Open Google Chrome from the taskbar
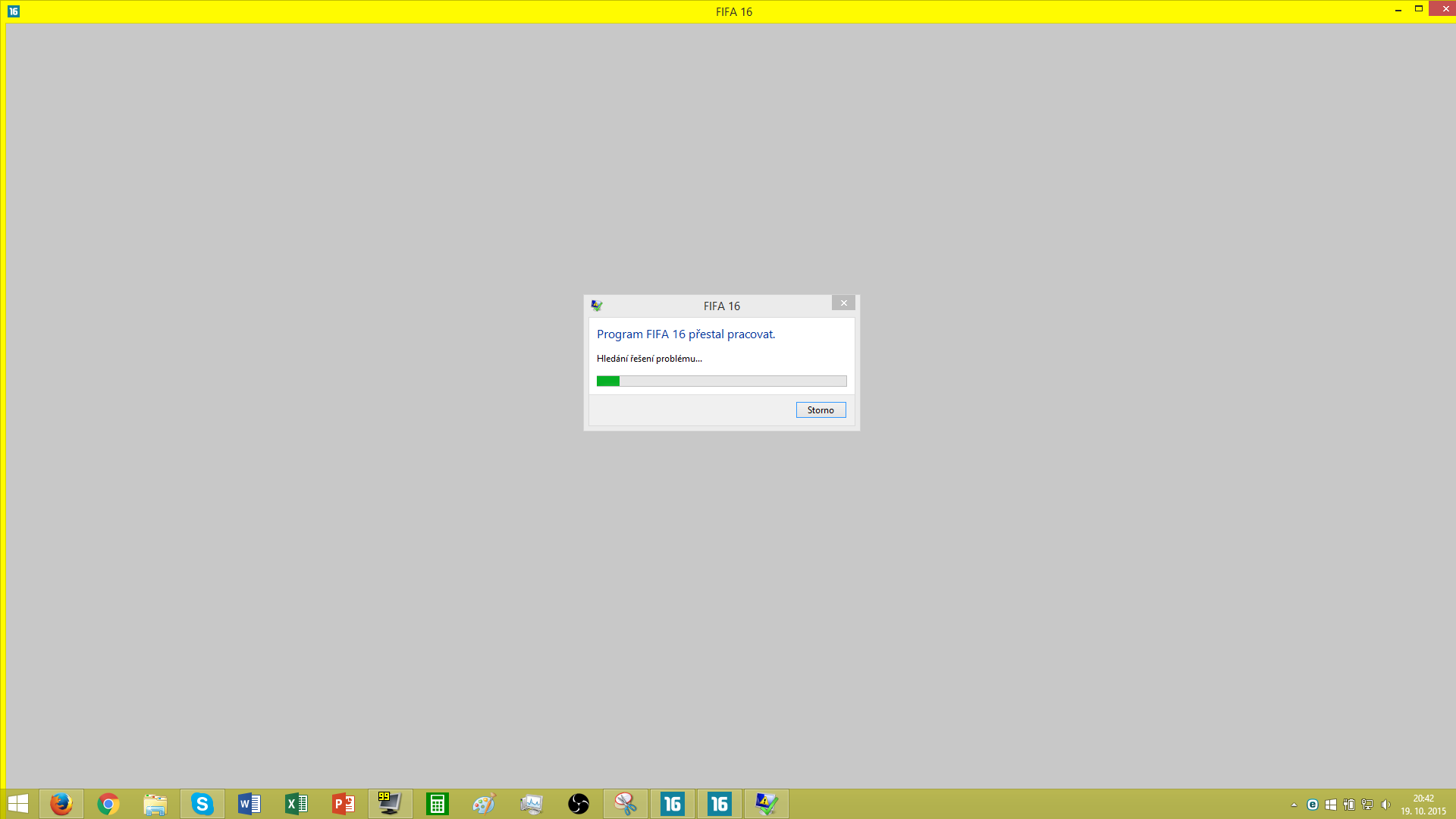 coord(108,804)
